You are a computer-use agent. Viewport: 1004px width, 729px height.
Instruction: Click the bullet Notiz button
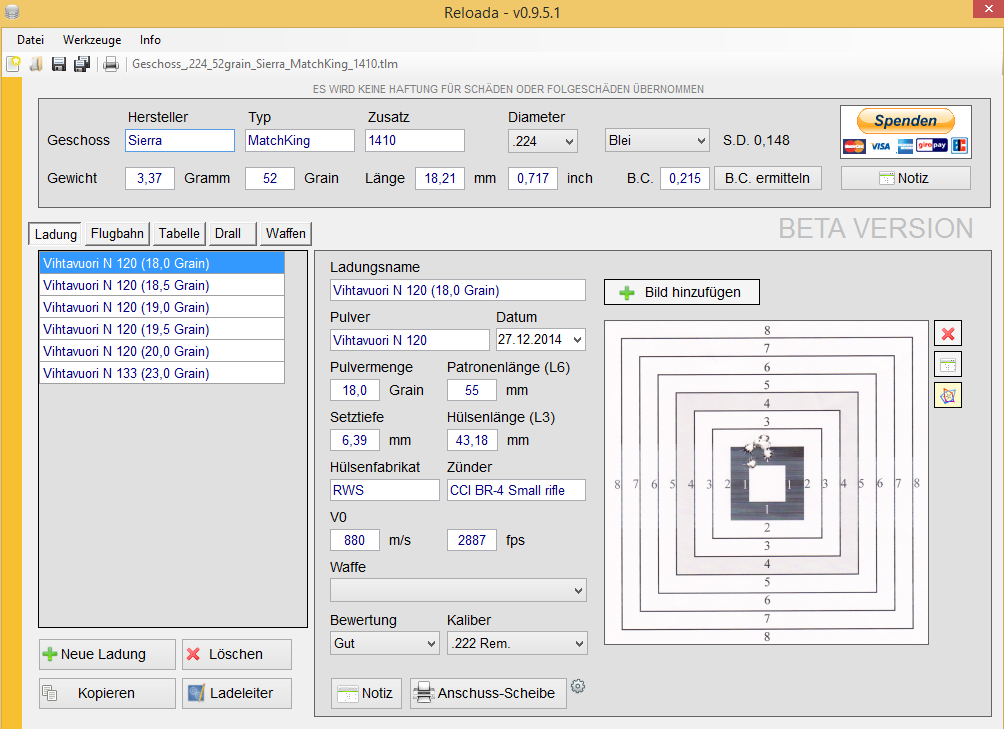pos(905,178)
